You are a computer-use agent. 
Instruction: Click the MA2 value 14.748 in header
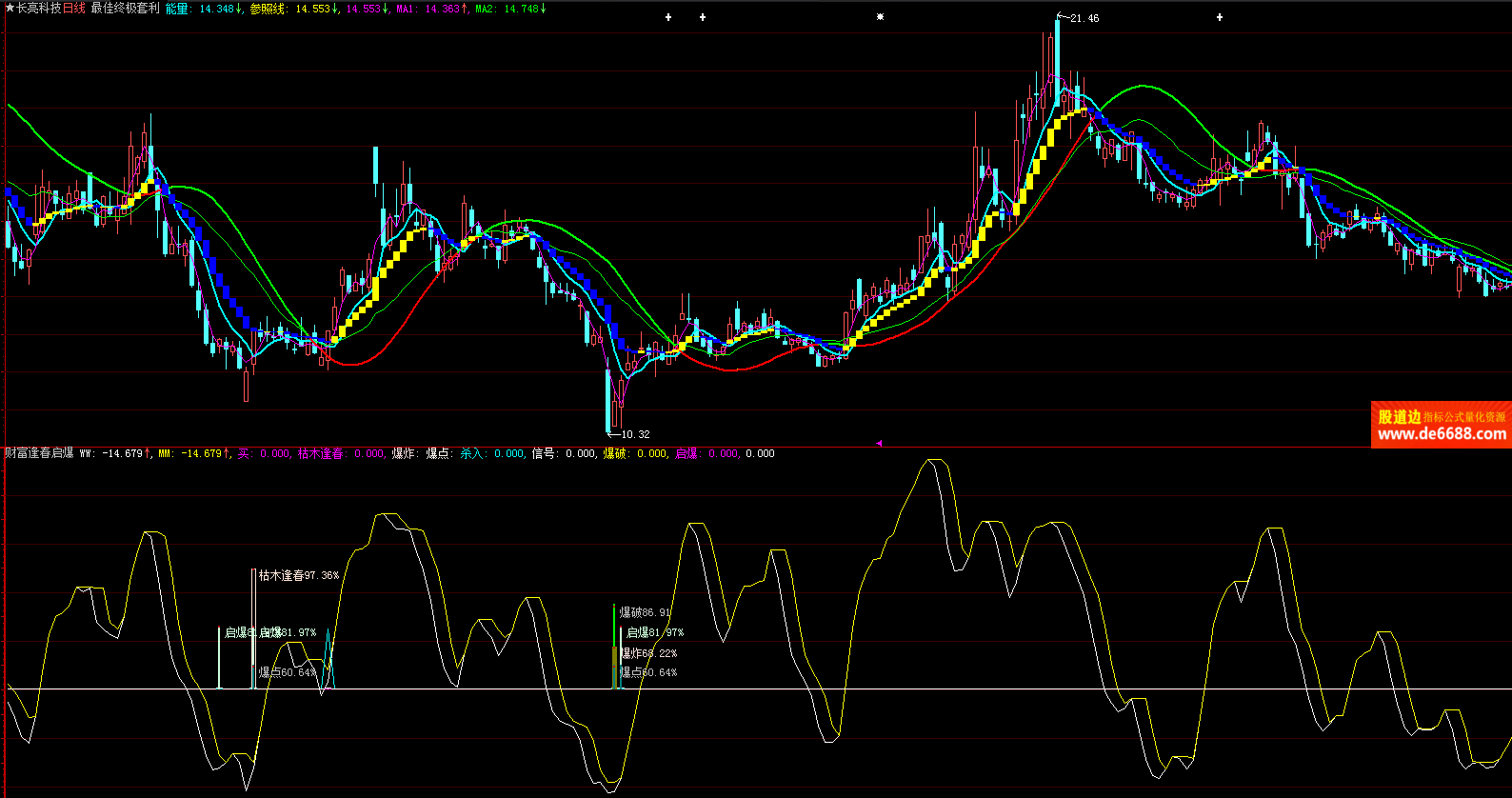tap(521, 9)
